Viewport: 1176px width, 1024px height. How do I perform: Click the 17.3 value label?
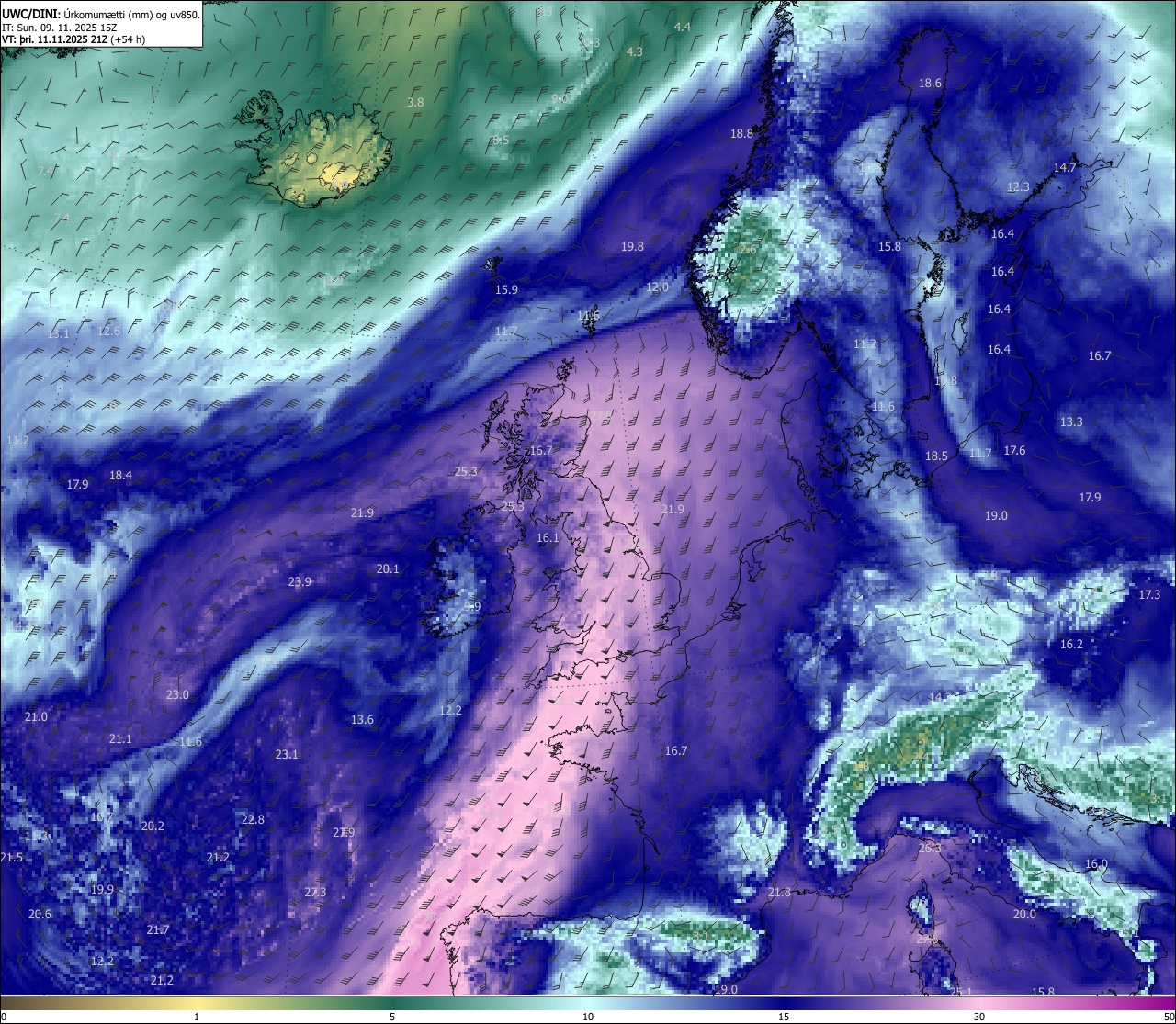(x=1149, y=595)
